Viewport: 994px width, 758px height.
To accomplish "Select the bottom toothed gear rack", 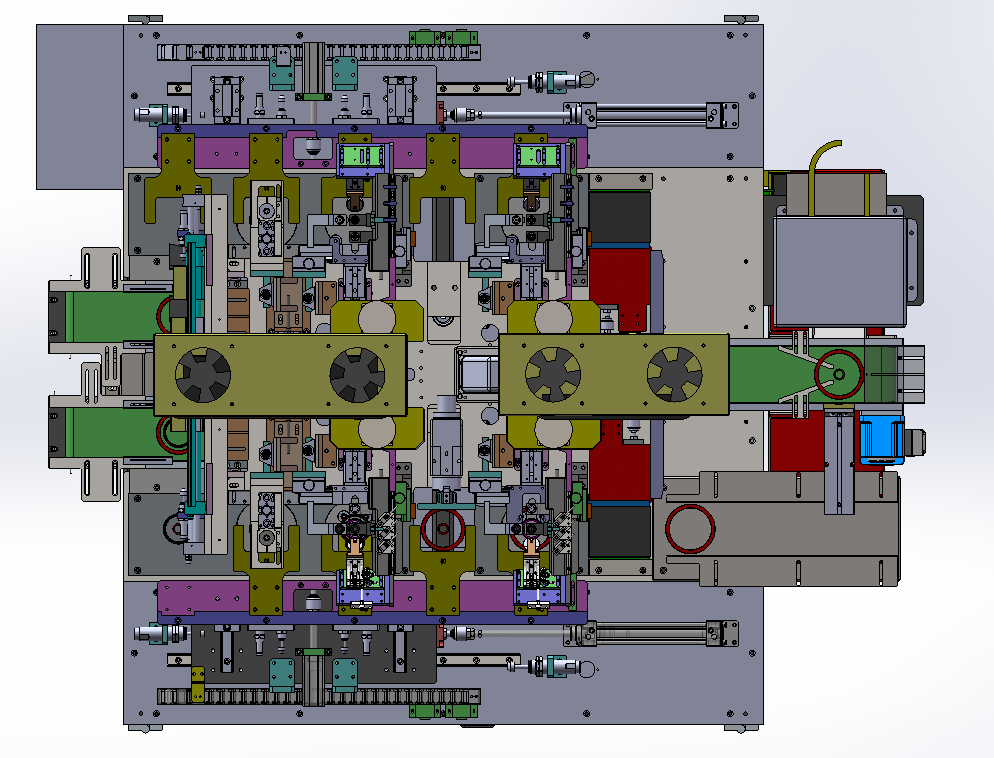I will [318, 697].
